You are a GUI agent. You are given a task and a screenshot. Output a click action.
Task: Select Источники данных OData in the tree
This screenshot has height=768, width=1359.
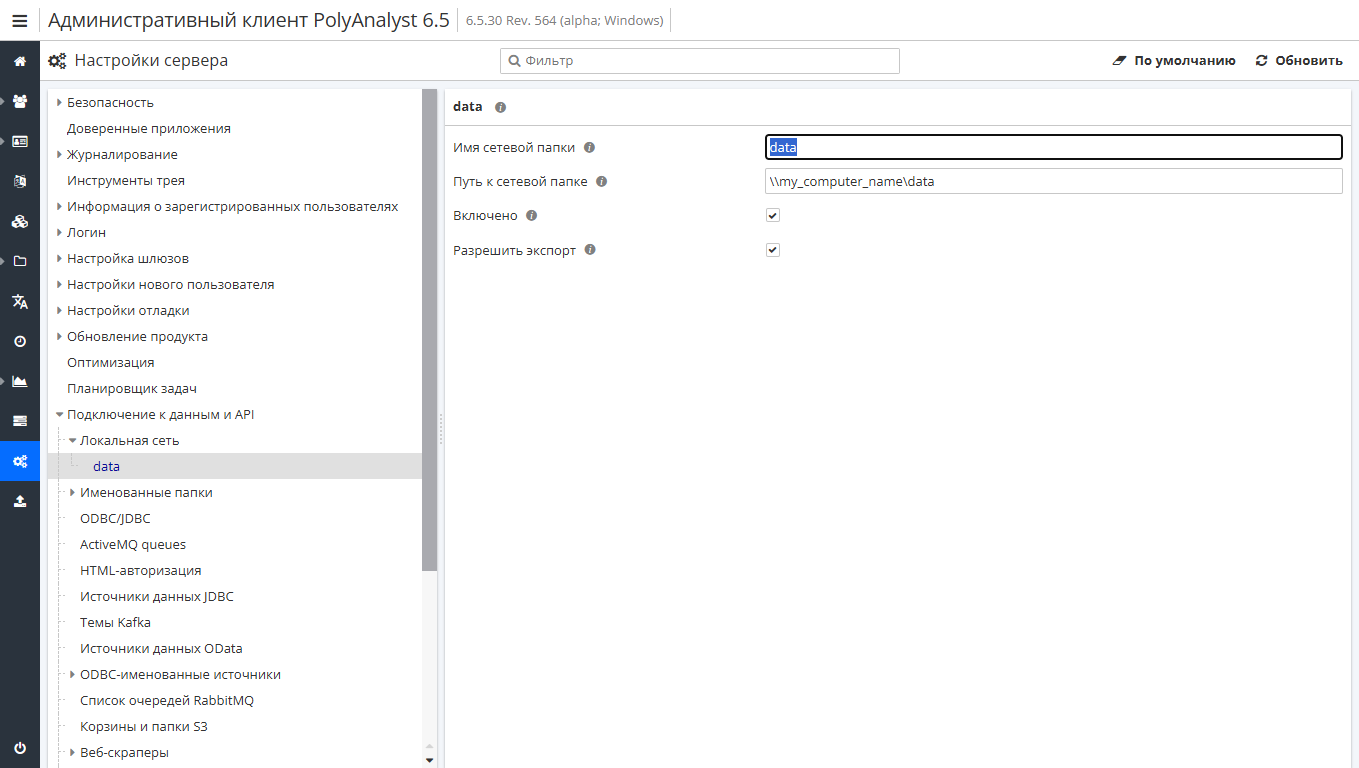[161, 648]
